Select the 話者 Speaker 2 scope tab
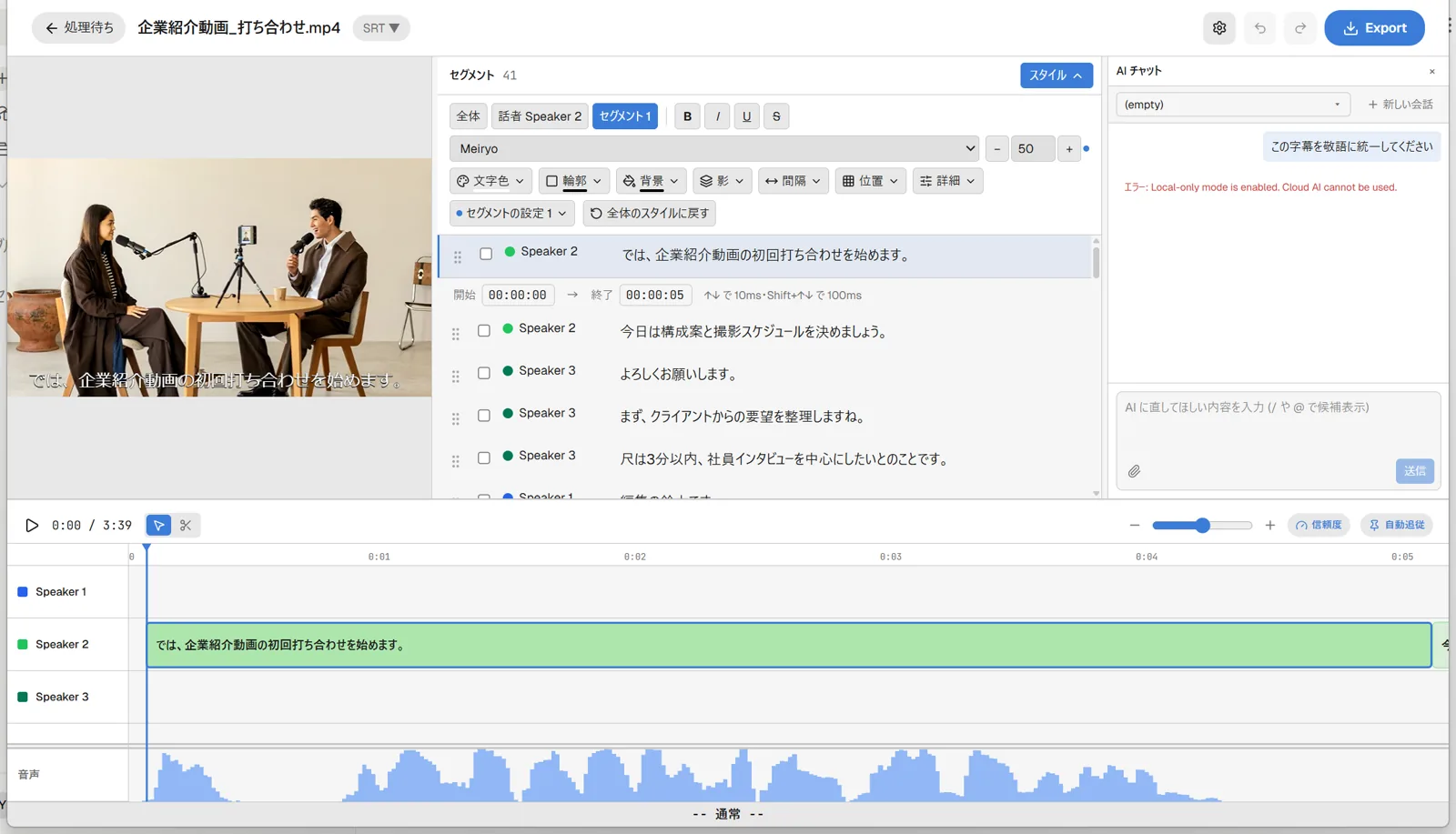 click(x=540, y=116)
